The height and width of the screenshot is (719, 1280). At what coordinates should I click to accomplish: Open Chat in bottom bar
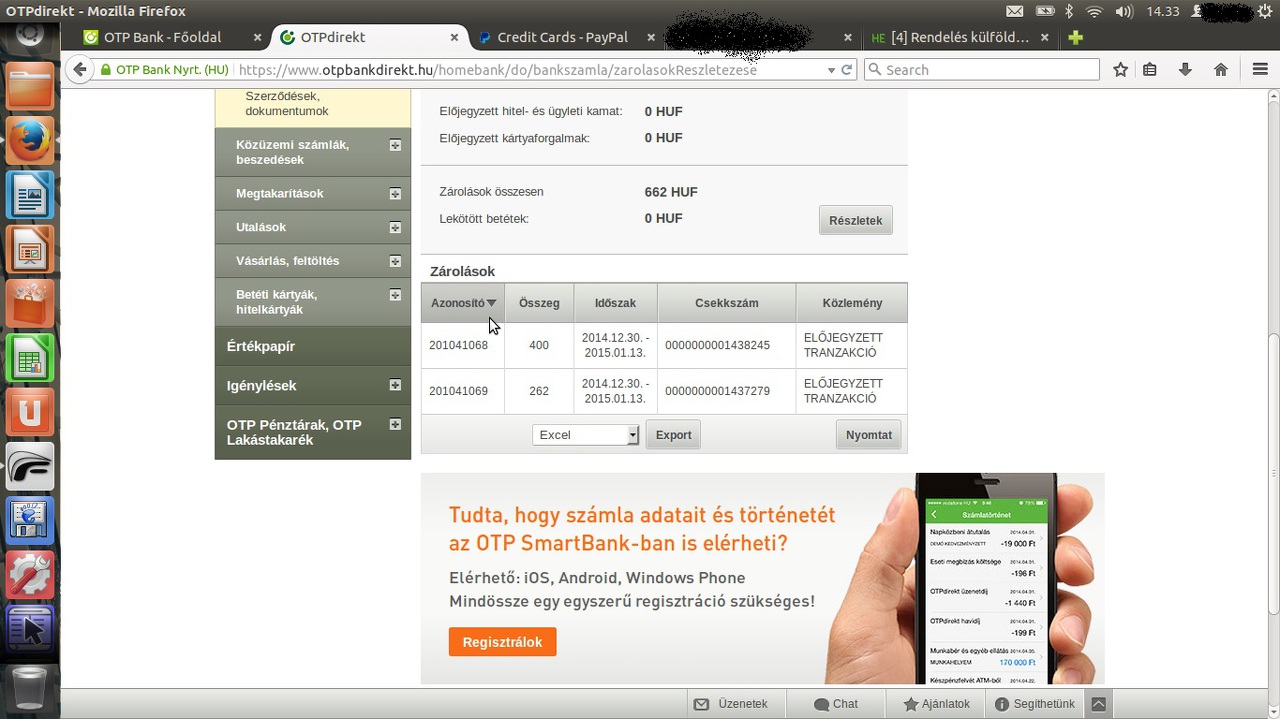(836, 704)
